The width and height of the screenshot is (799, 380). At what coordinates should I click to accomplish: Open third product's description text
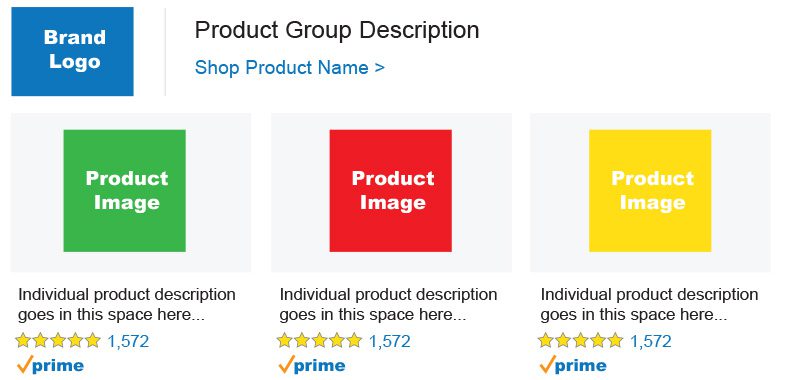(649, 305)
